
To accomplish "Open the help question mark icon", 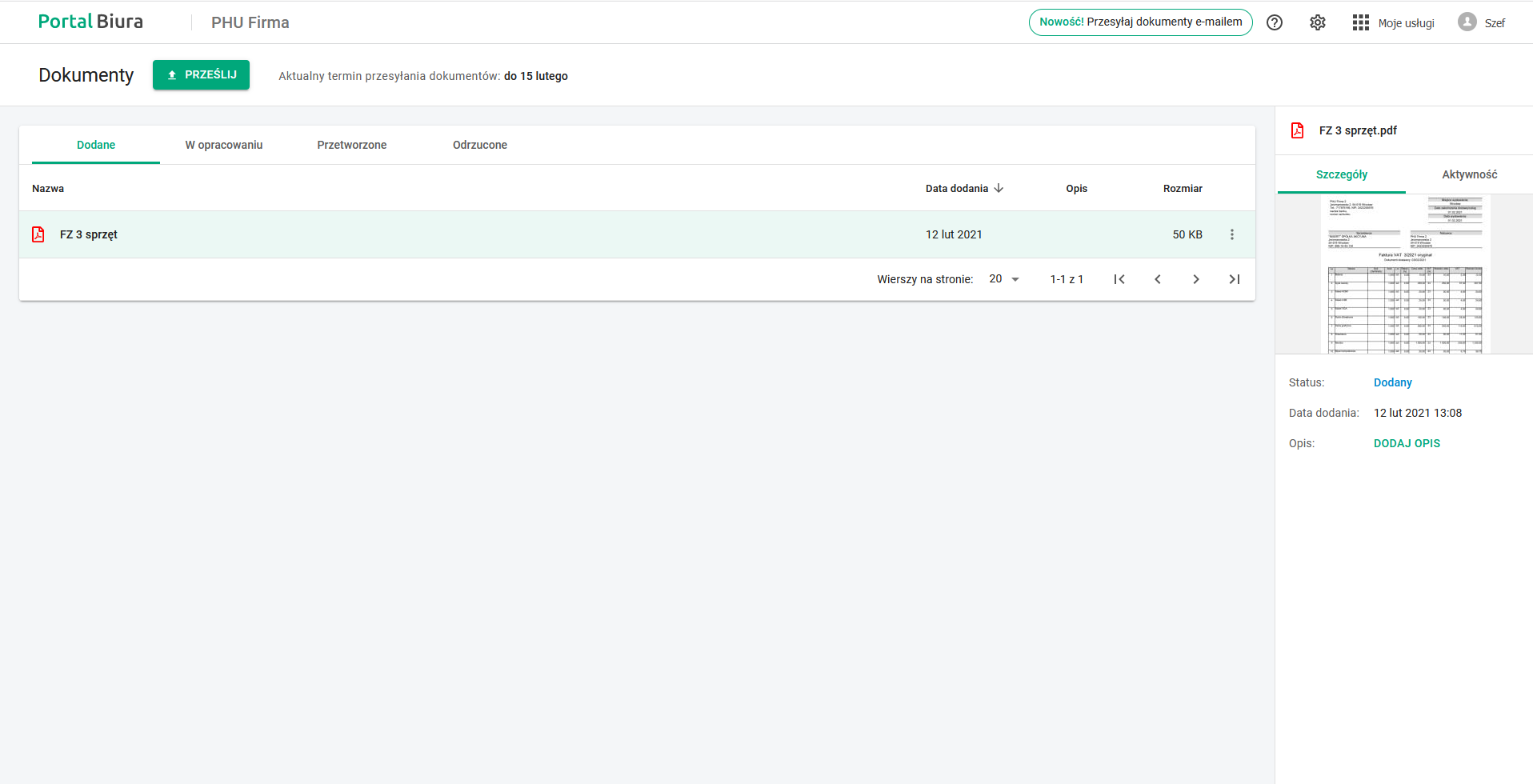I will 1275,22.
